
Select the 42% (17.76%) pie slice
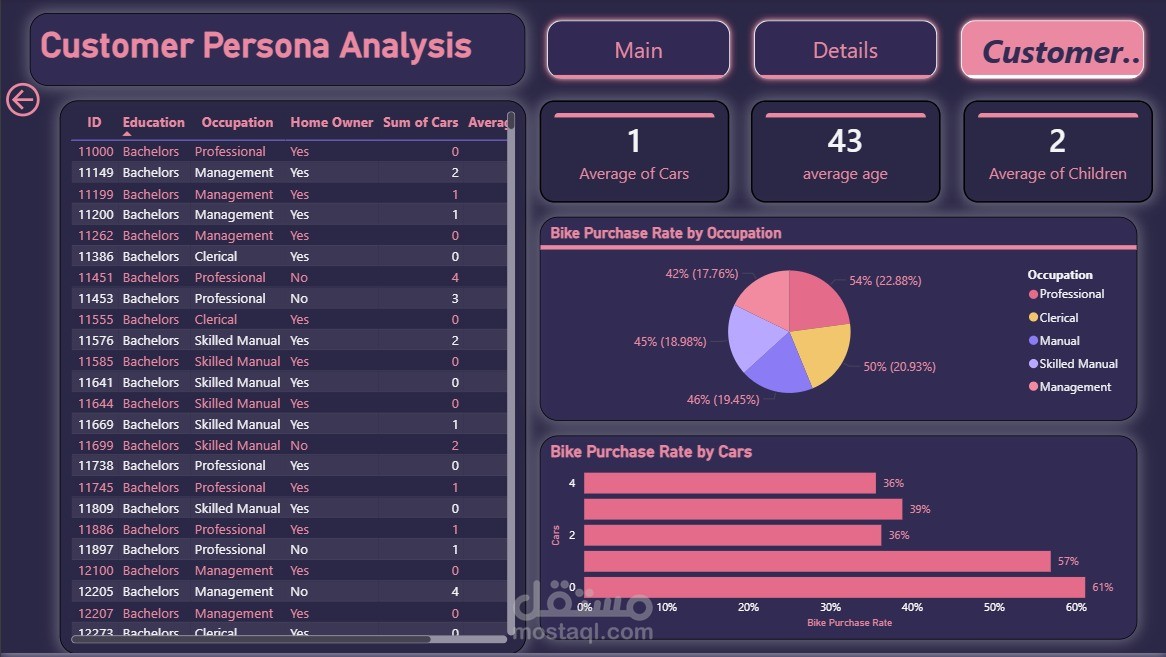click(x=767, y=297)
